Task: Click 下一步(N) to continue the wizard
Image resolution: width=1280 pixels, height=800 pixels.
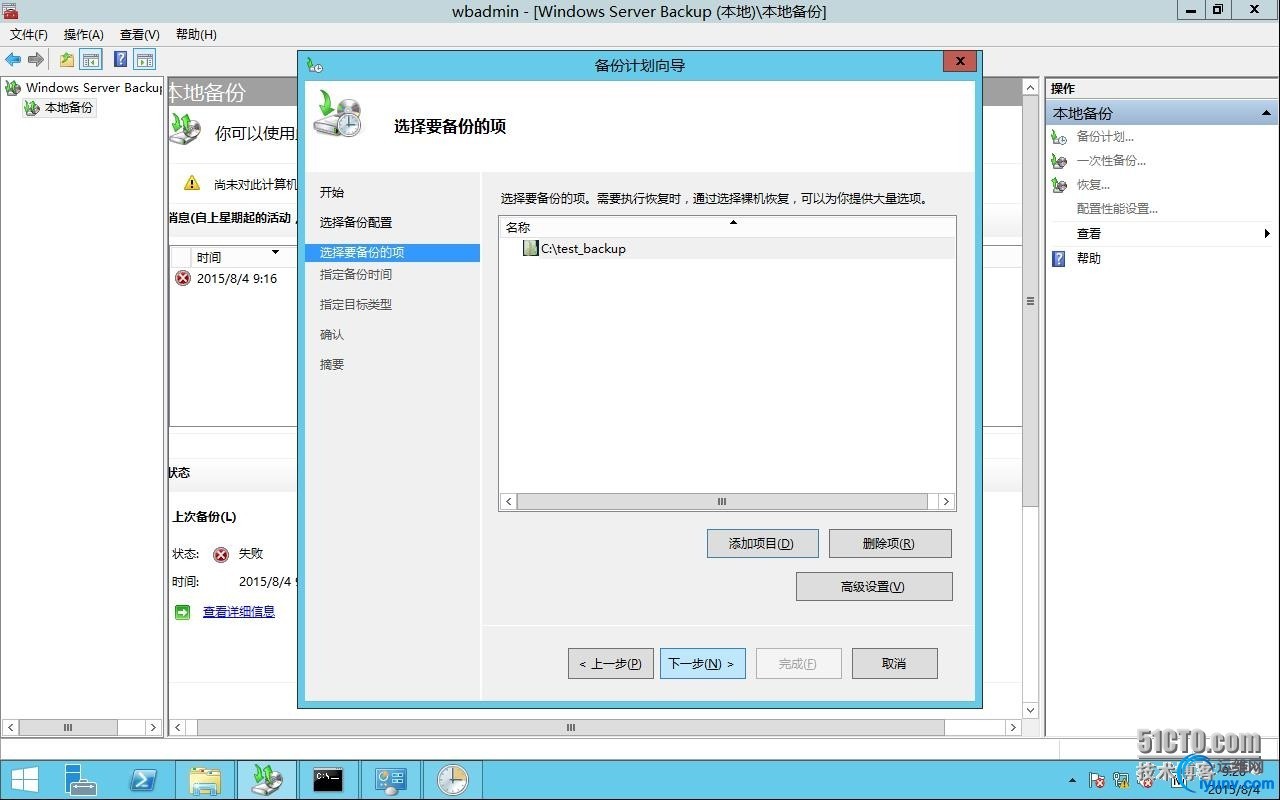Action: coord(702,663)
